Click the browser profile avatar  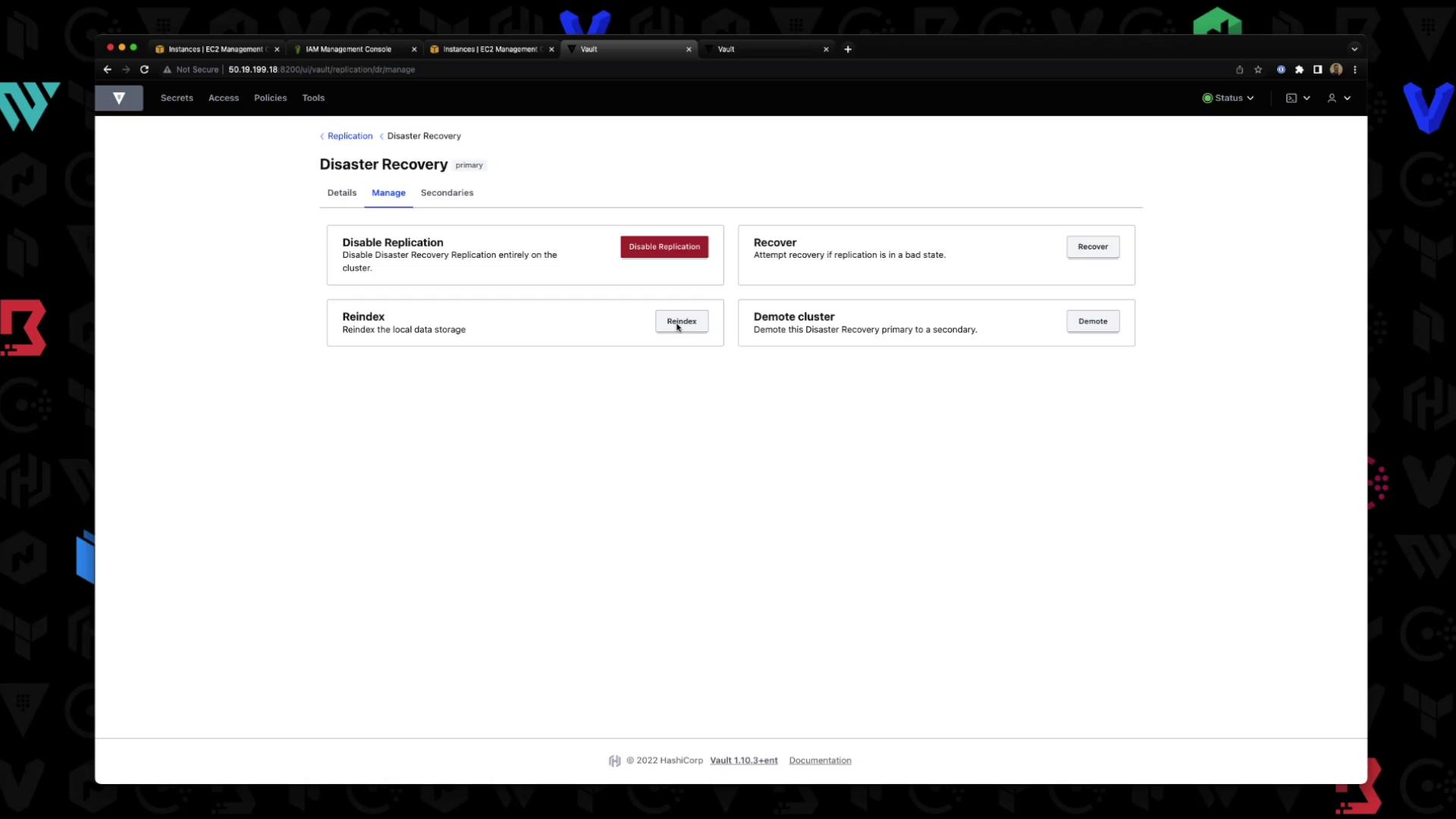[1336, 70]
